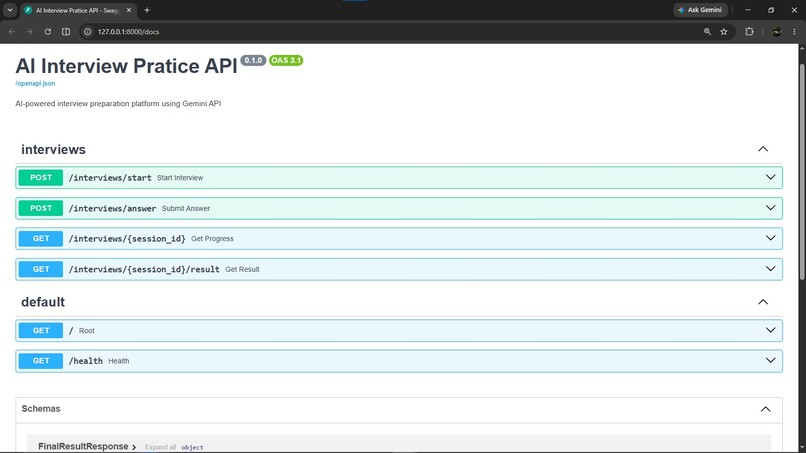Image resolution: width=806 pixels, height=453 pixels.
Task: Open the browser profile avatar
Action: [777, 32]
